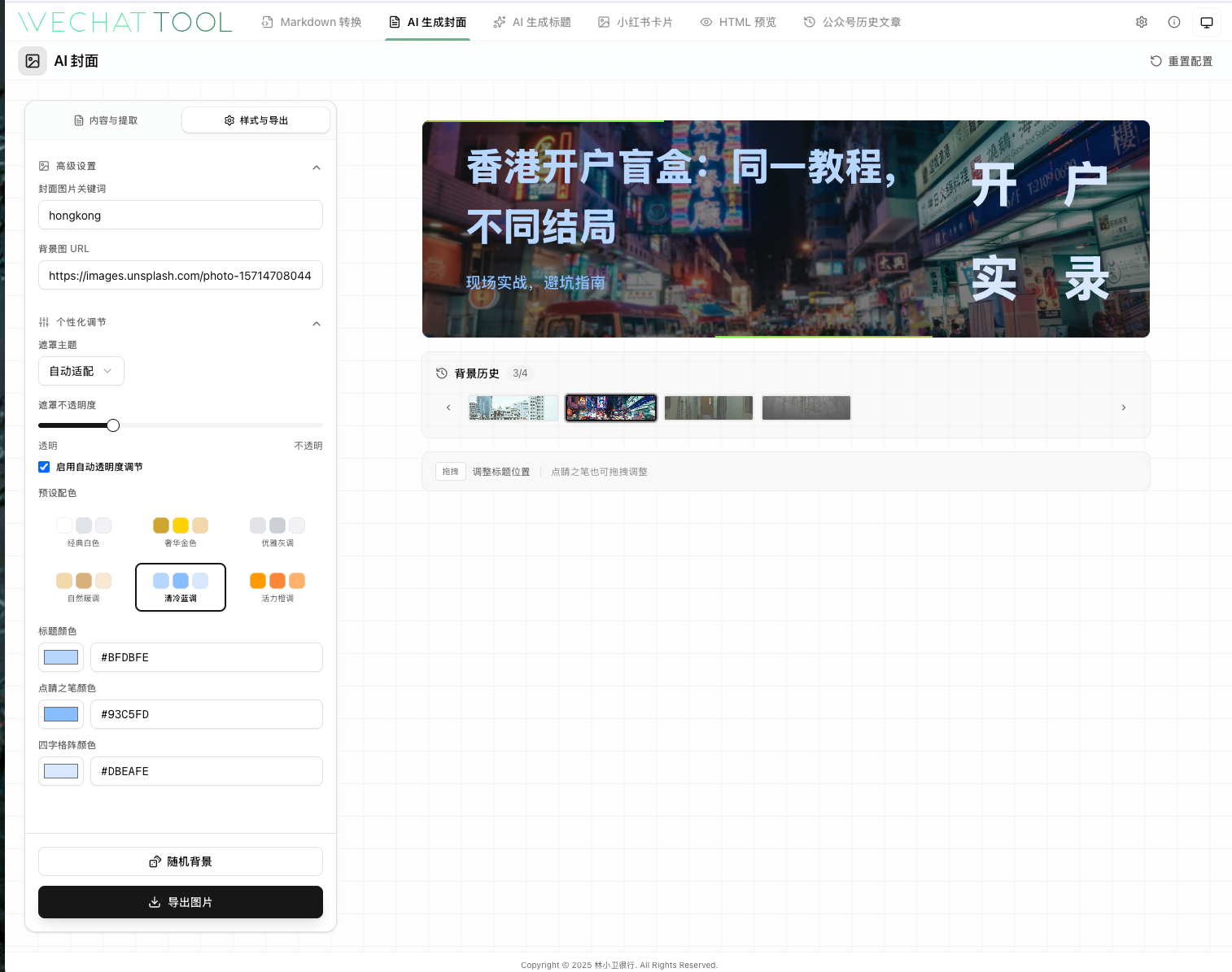This screenshot has height=972, width=1232.
Task: Click the info circle icon
Action: pyautogui.click(x=1174, y=22)
